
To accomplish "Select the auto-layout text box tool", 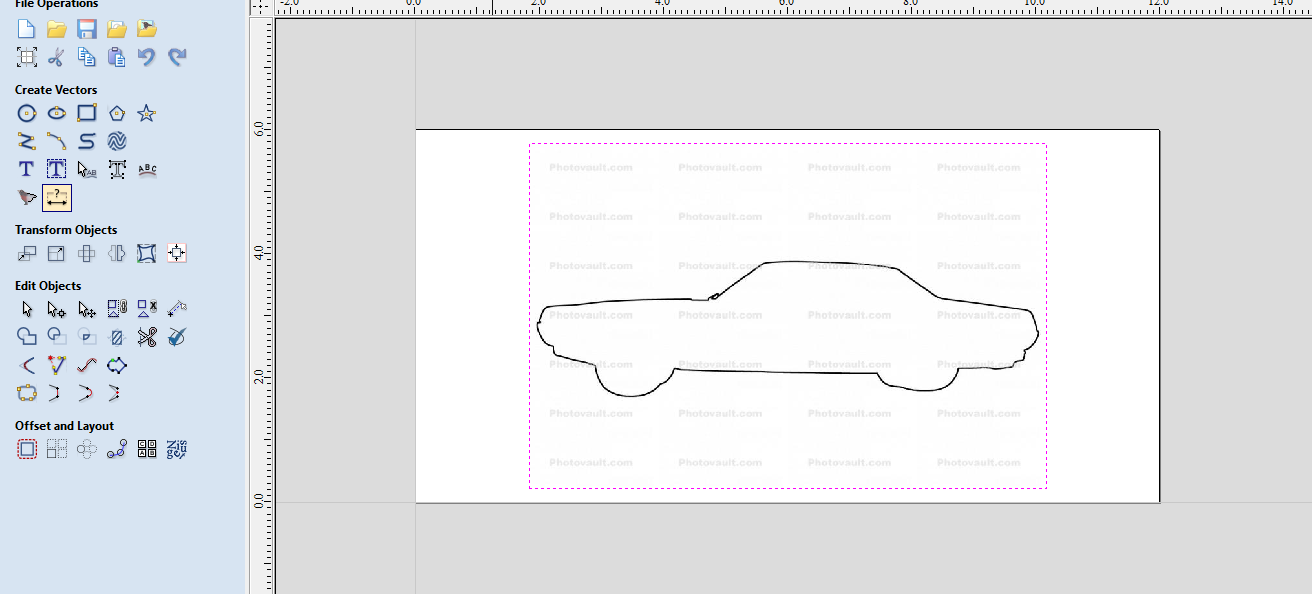I will (57, 169).
